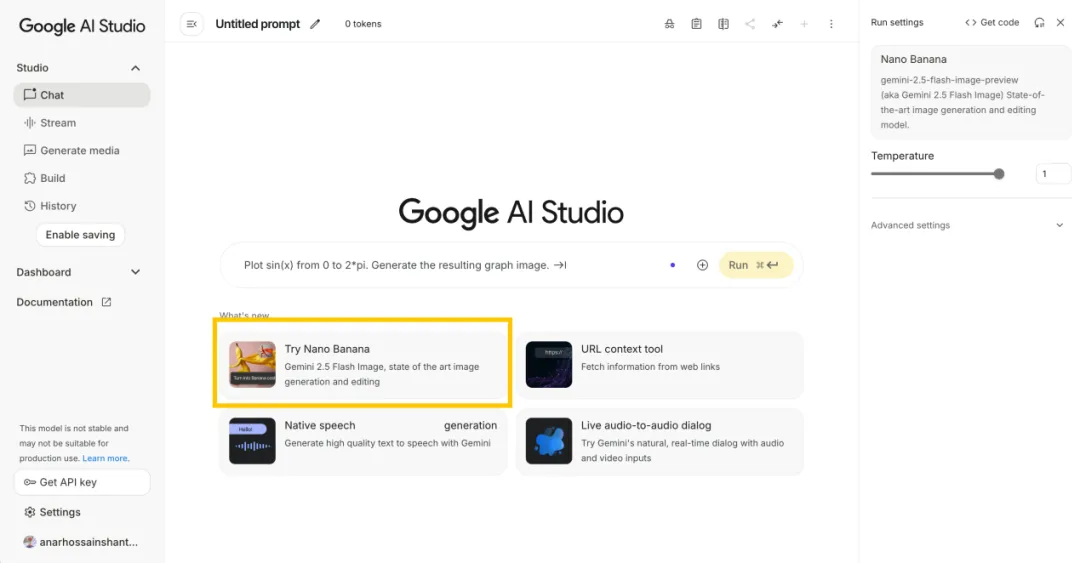Click the account name anarhossainshant...
Screen dimensions: 1080x563
point(89,542)
